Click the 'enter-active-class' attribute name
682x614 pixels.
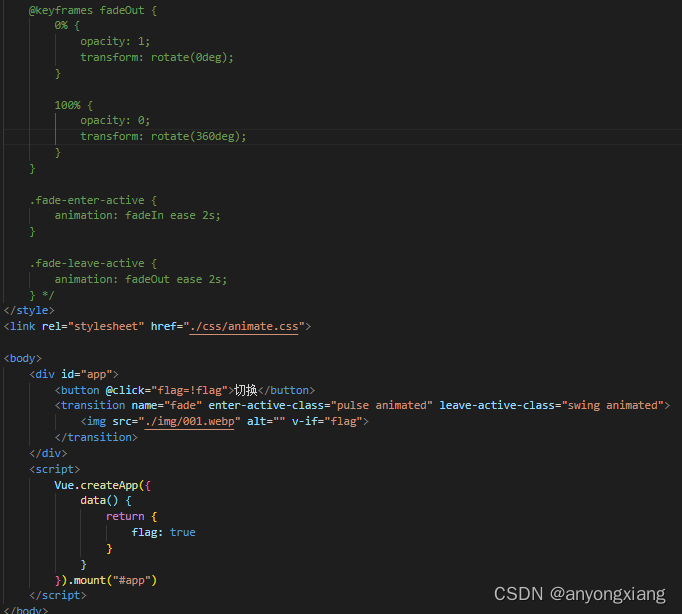[x=266, y=406]
